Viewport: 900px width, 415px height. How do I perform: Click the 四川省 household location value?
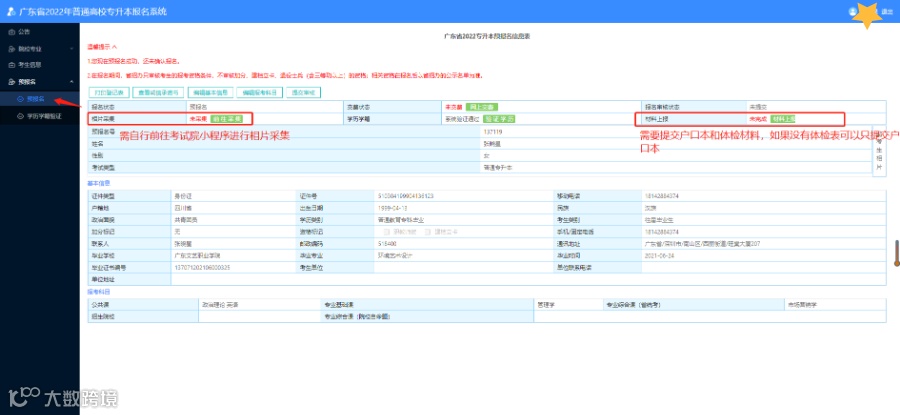pyautogui.click(x=182, y=208)
